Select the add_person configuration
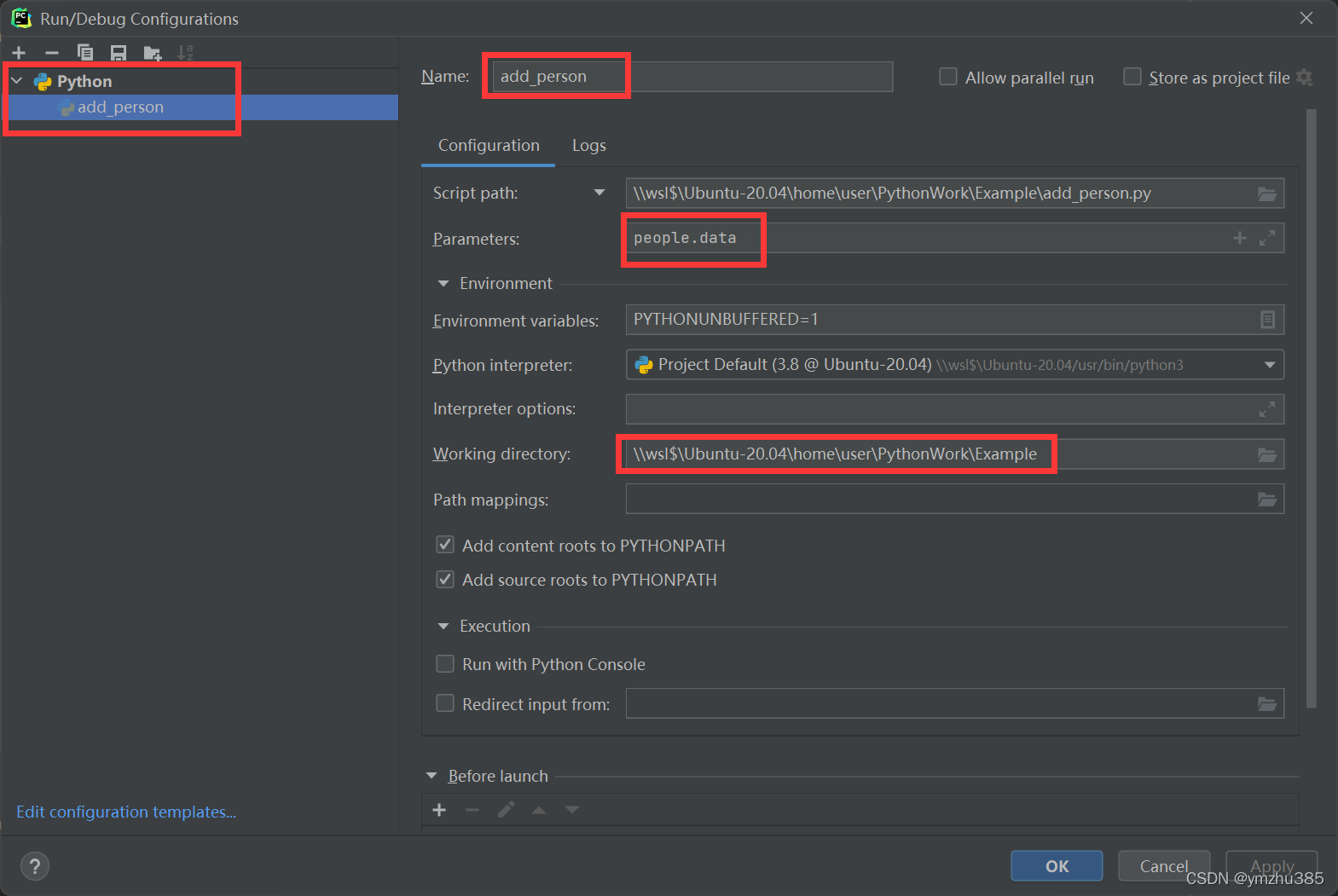The image size is (1338, 896). (200, 107)
